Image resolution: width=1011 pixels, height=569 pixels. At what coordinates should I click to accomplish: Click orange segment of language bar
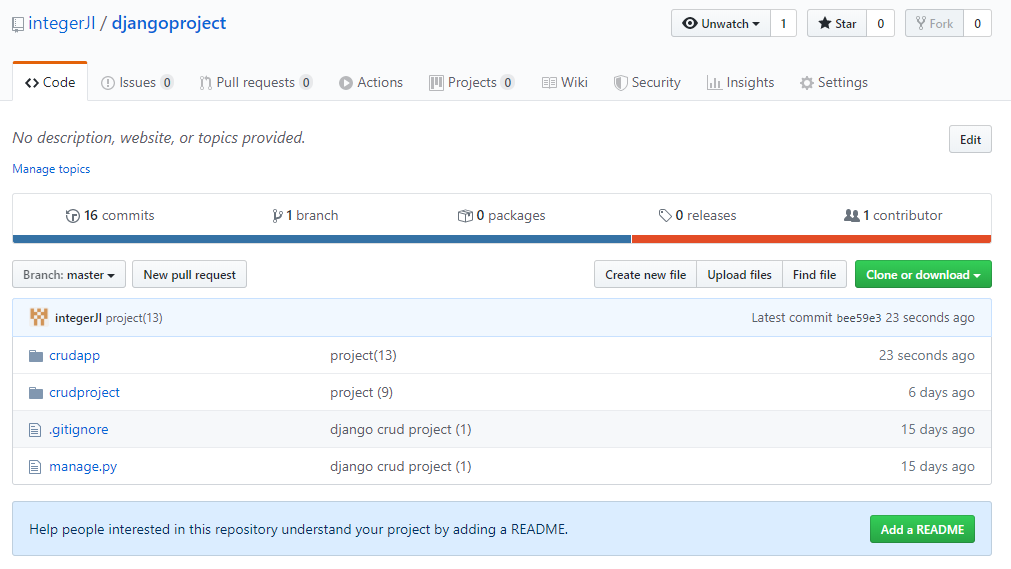click(x=811, y=239)
